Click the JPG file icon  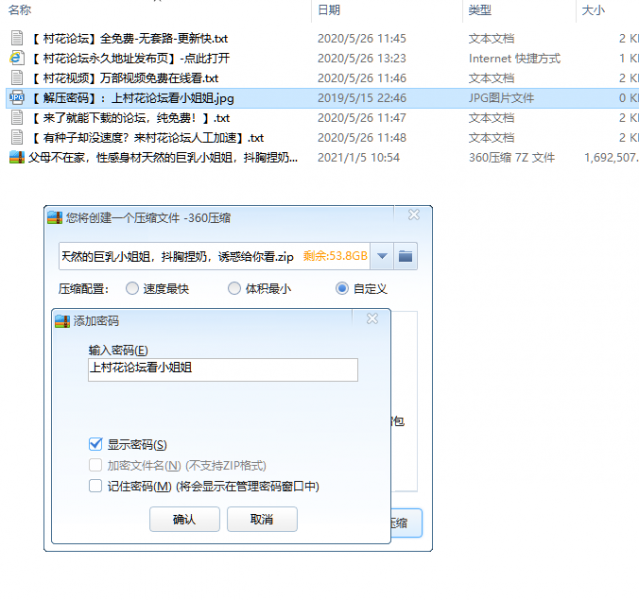pos(17,97)
